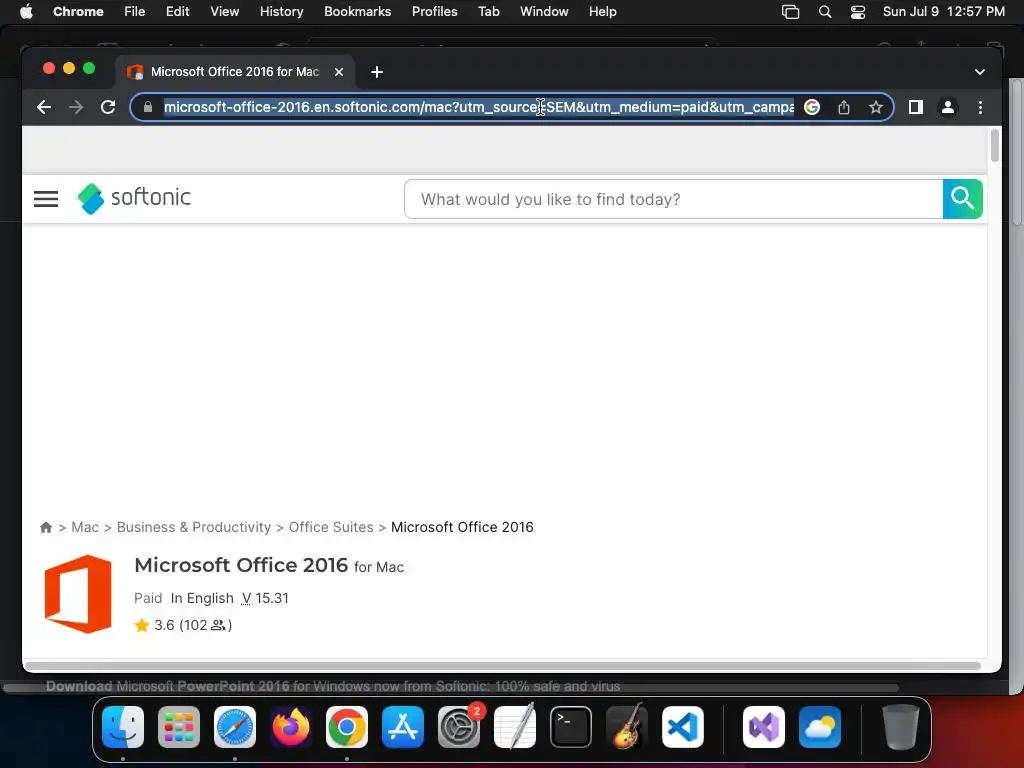Click breadcrumb home icon
Image resolution: width=1024 pixels, height=768 pixels.
point(46,527)
